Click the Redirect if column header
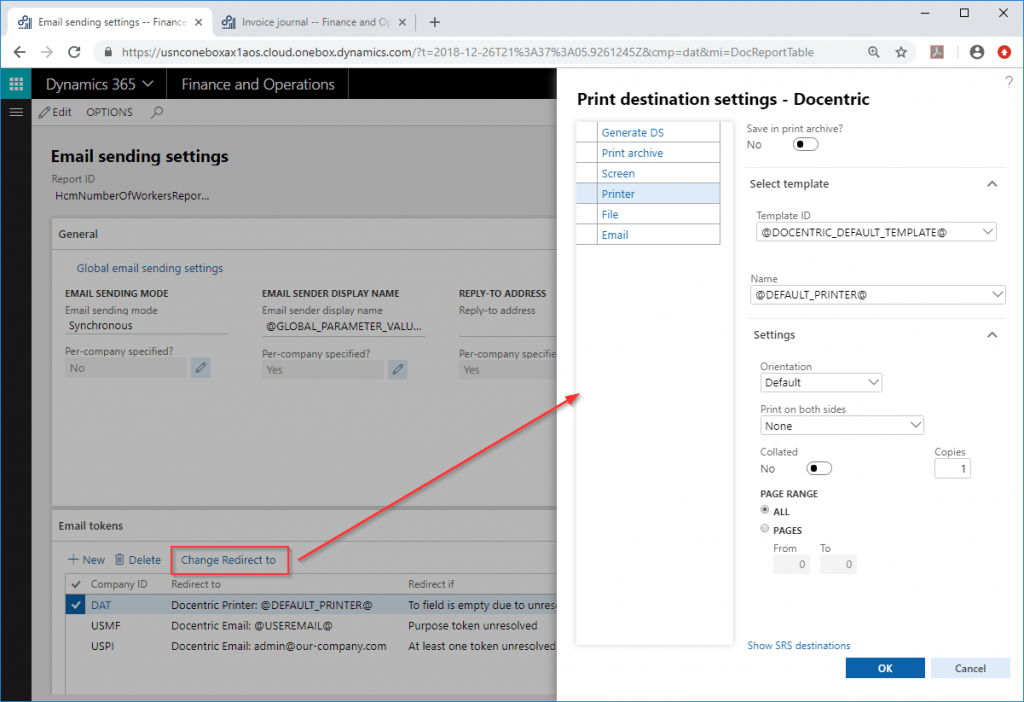1024x702 pixels. click(431, 584)
